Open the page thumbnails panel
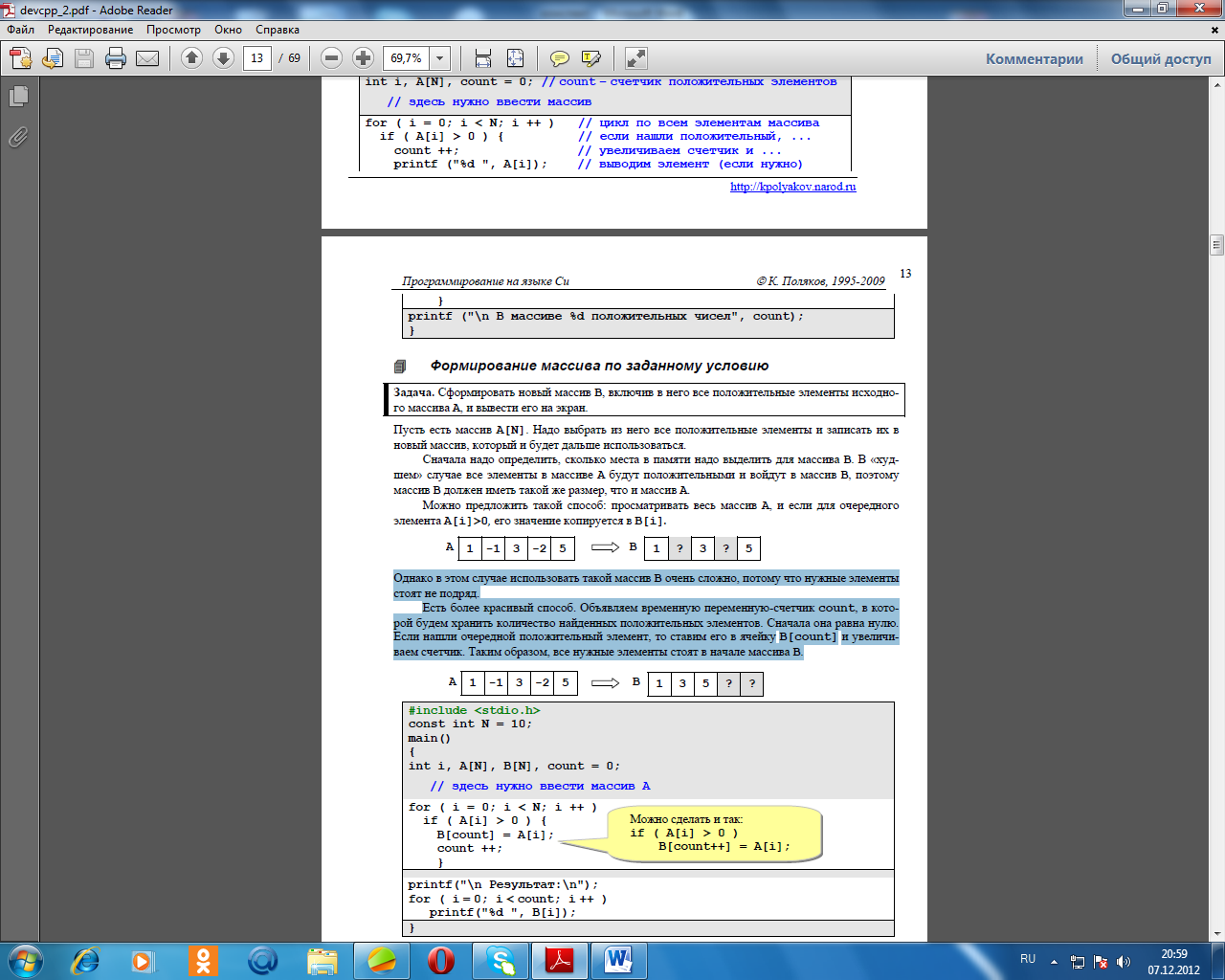 18,97
